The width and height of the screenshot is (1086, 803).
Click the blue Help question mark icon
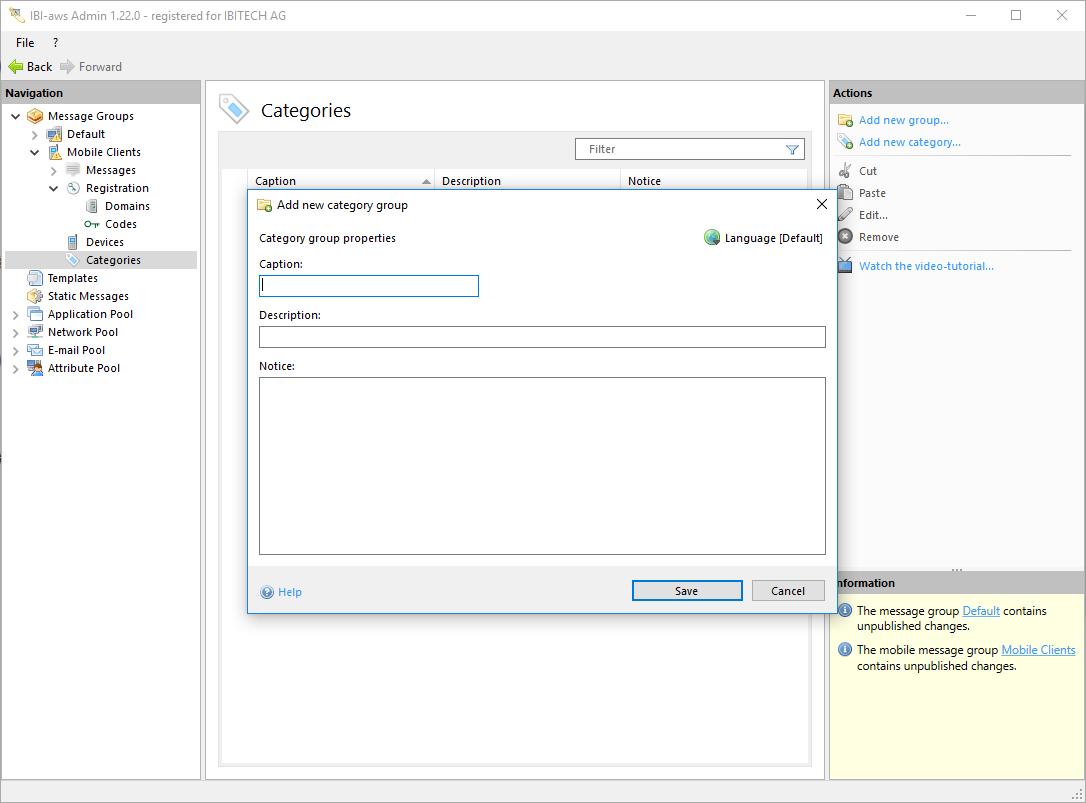pyautogui.click(x=267, y=592)
